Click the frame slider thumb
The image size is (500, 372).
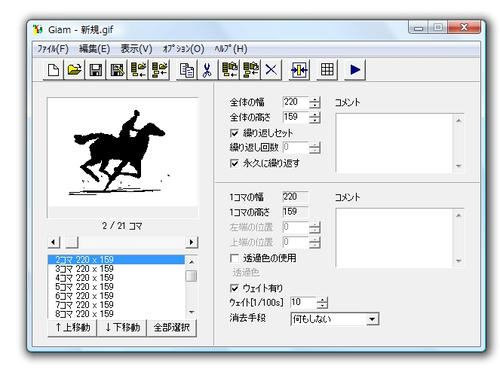pyautogui.click(x=72, y=242)
